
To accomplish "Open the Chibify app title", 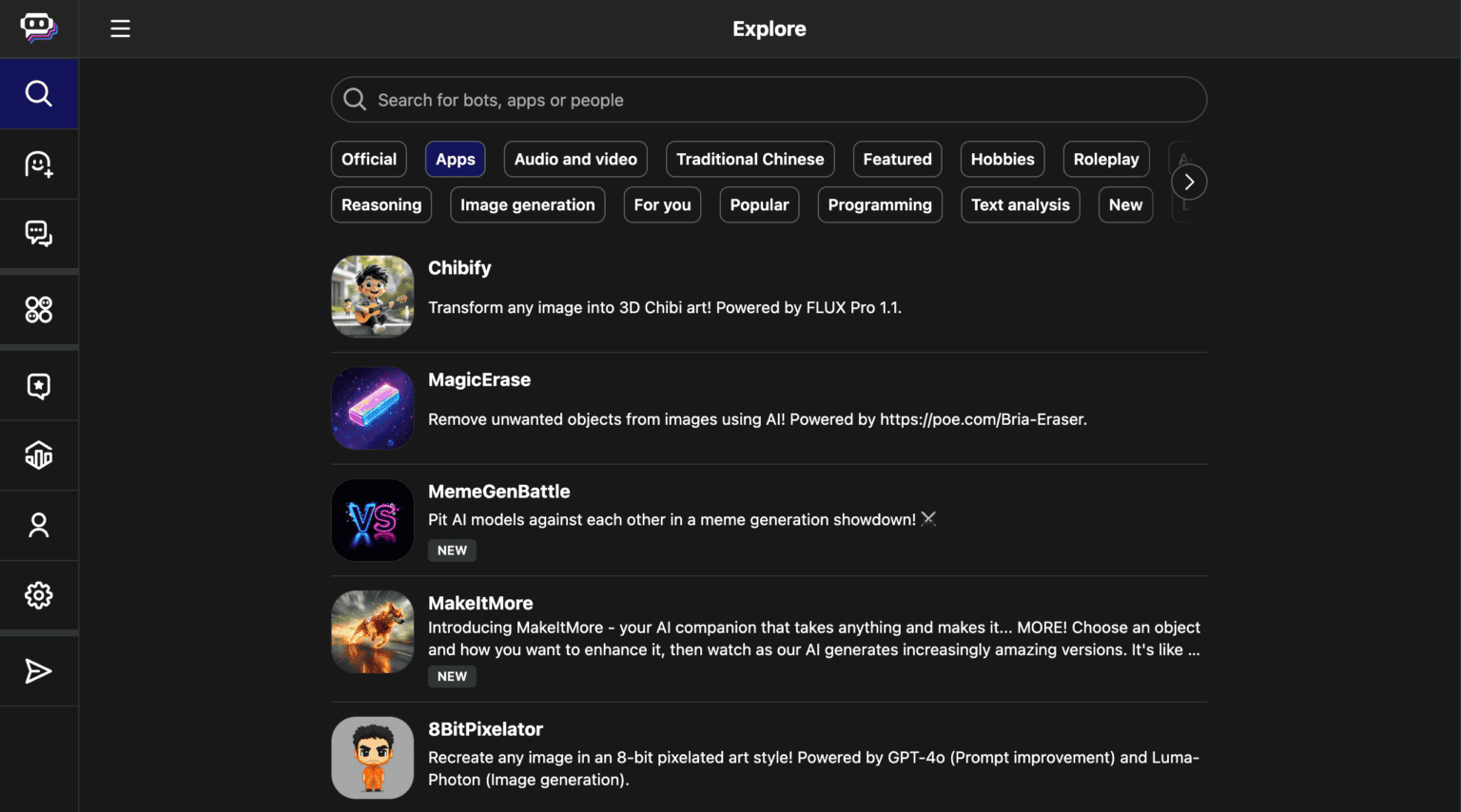I will coord(459,268).
